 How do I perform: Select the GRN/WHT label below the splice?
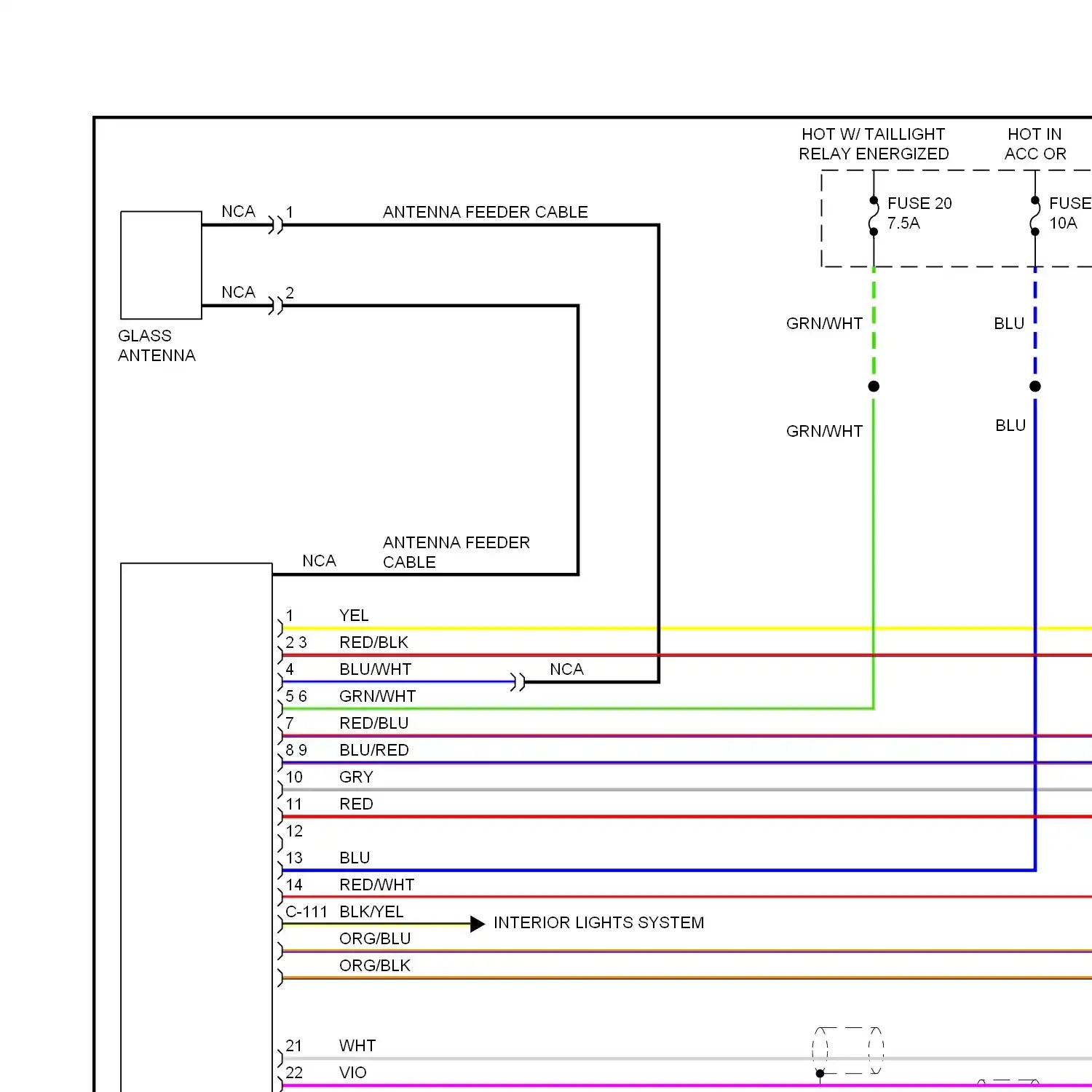pyautogui.click(x=824, y=431)
